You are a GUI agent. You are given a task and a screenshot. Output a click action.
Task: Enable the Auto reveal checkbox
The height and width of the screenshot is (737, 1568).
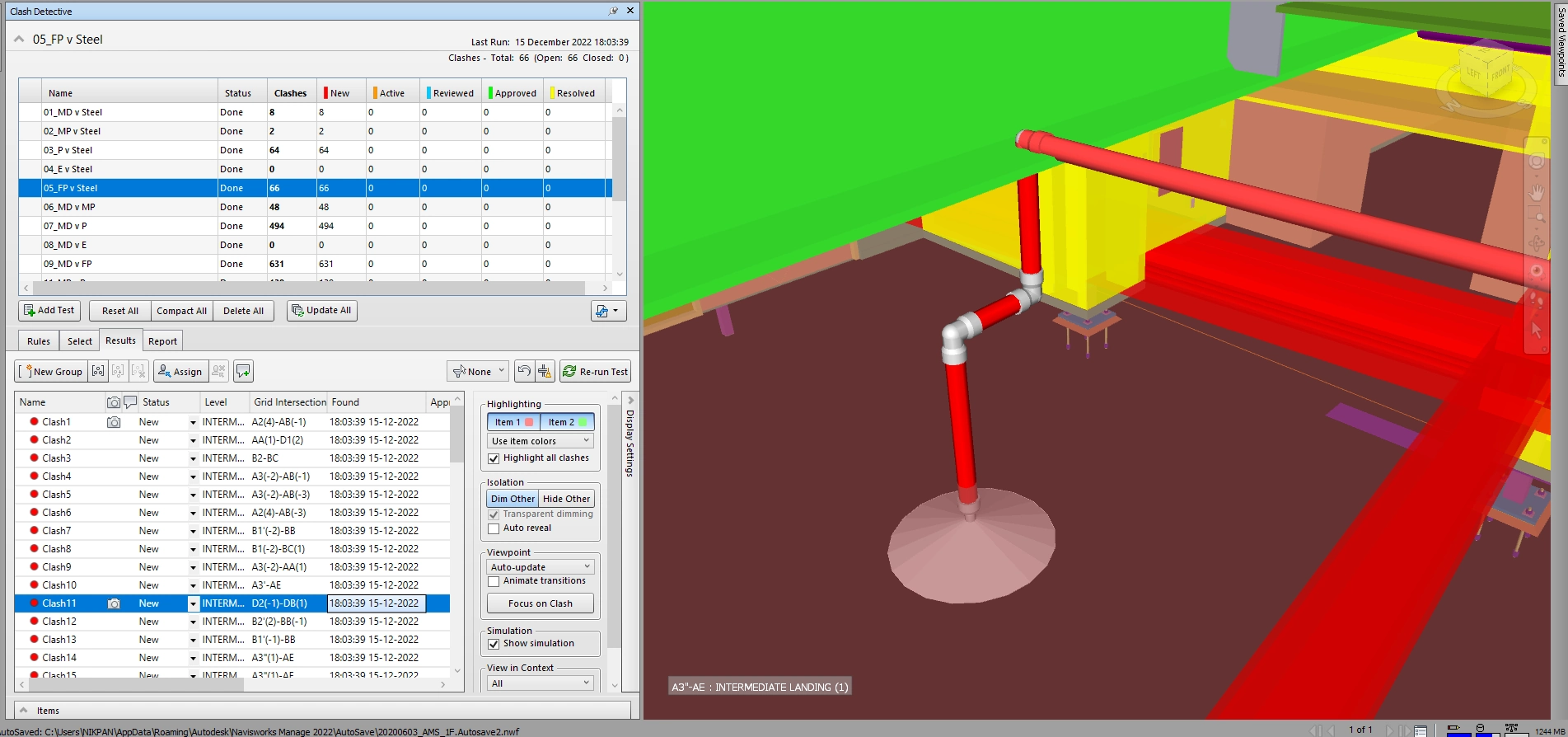(x=494, y=528)
